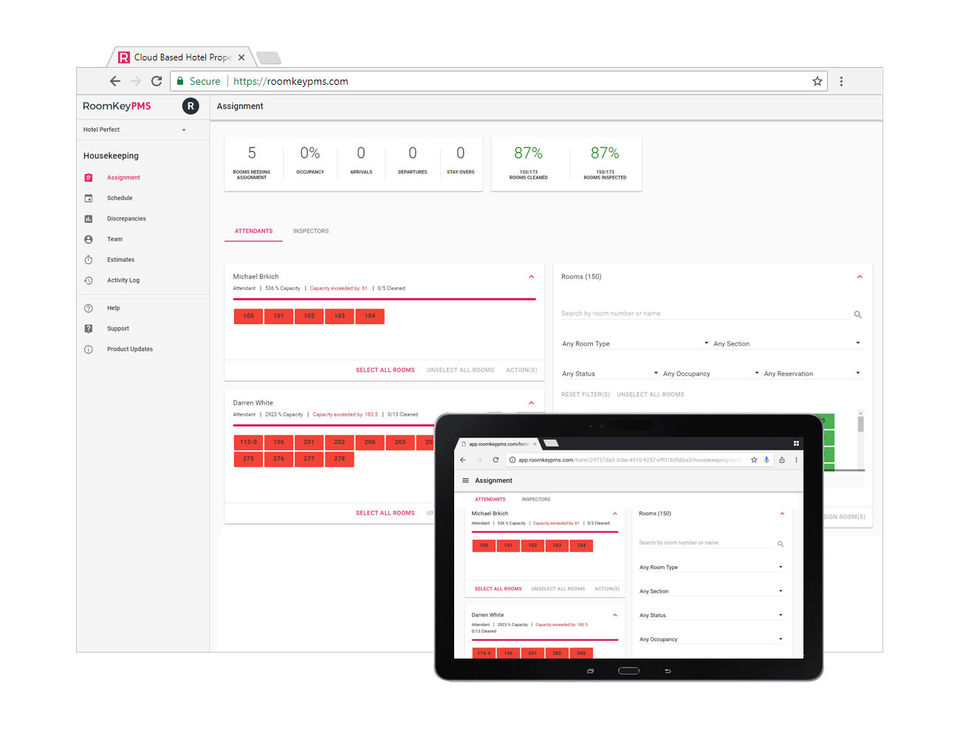Open the Any Room Type dropdown on tablet

pyautogui.click(x=711, y=567)
